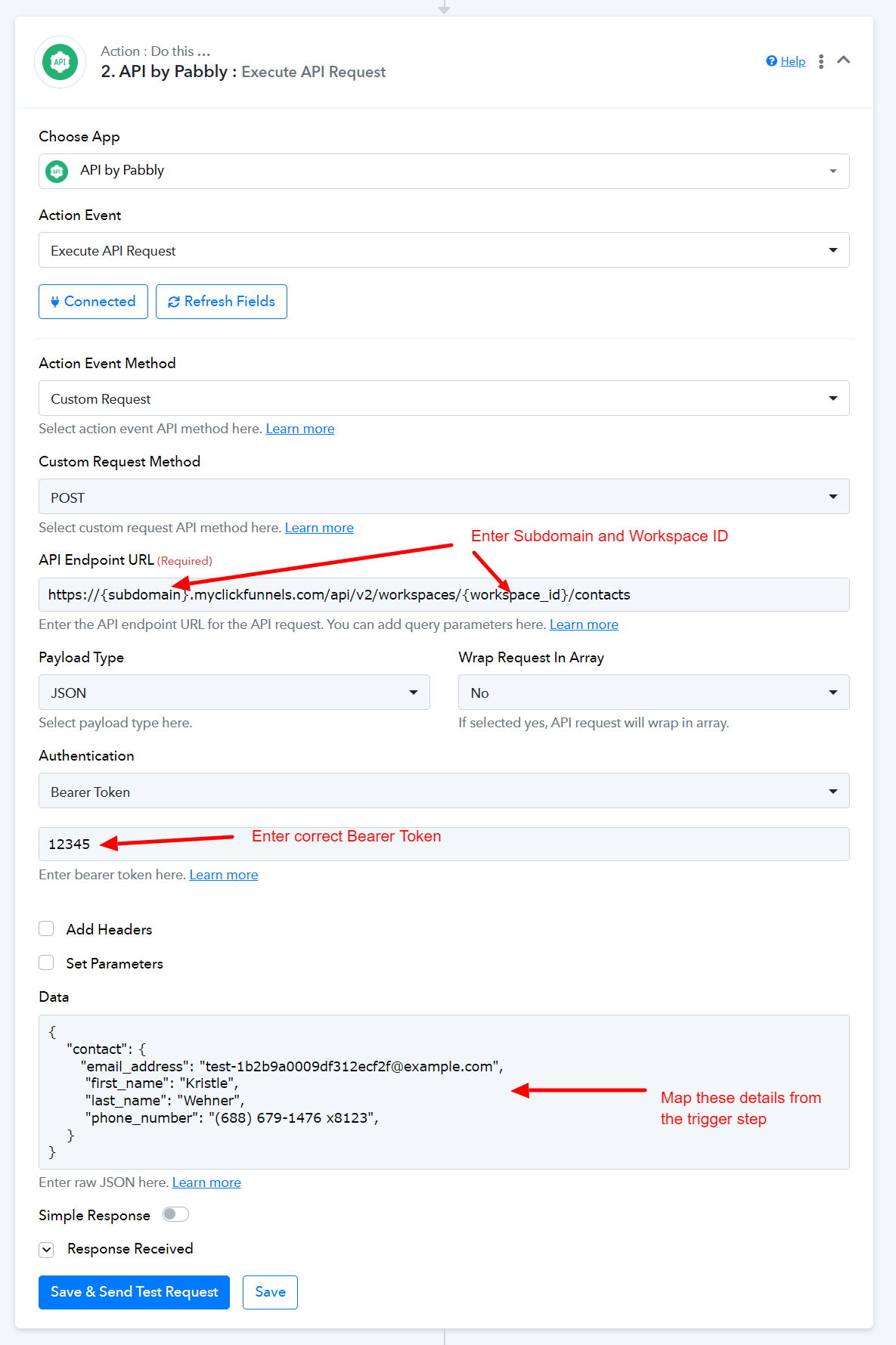Click the small API icon in Choose App

tap(57, 172)
